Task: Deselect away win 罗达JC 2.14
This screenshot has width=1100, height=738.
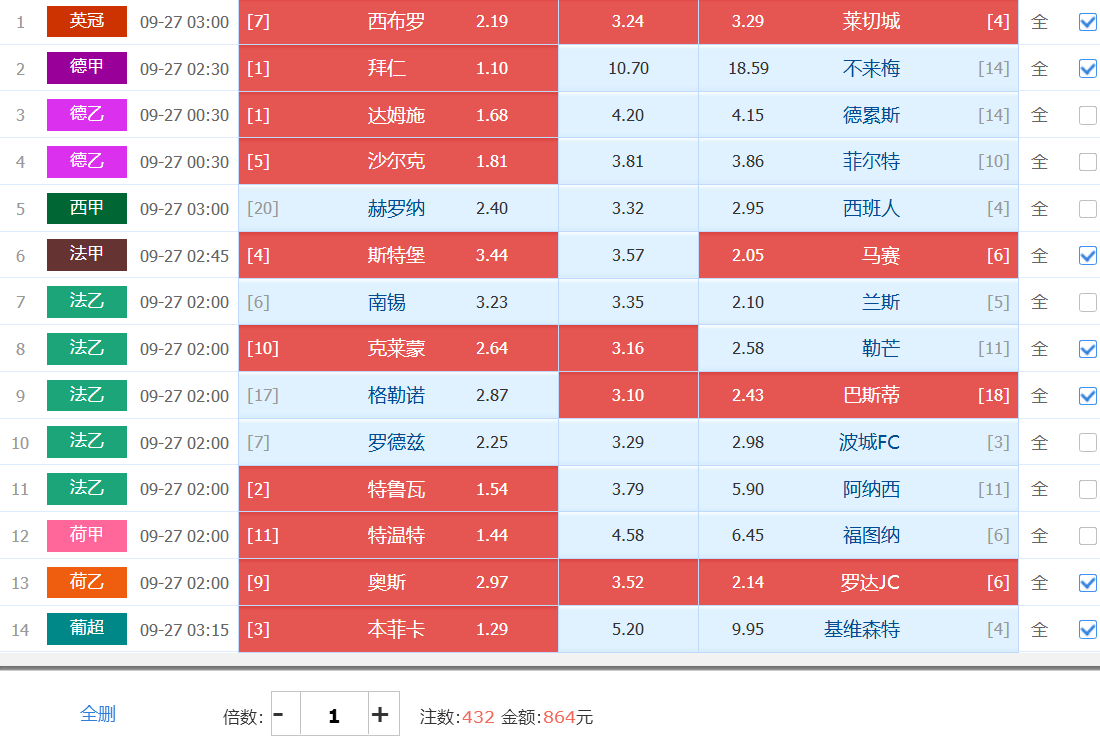Action: point(859,582)
